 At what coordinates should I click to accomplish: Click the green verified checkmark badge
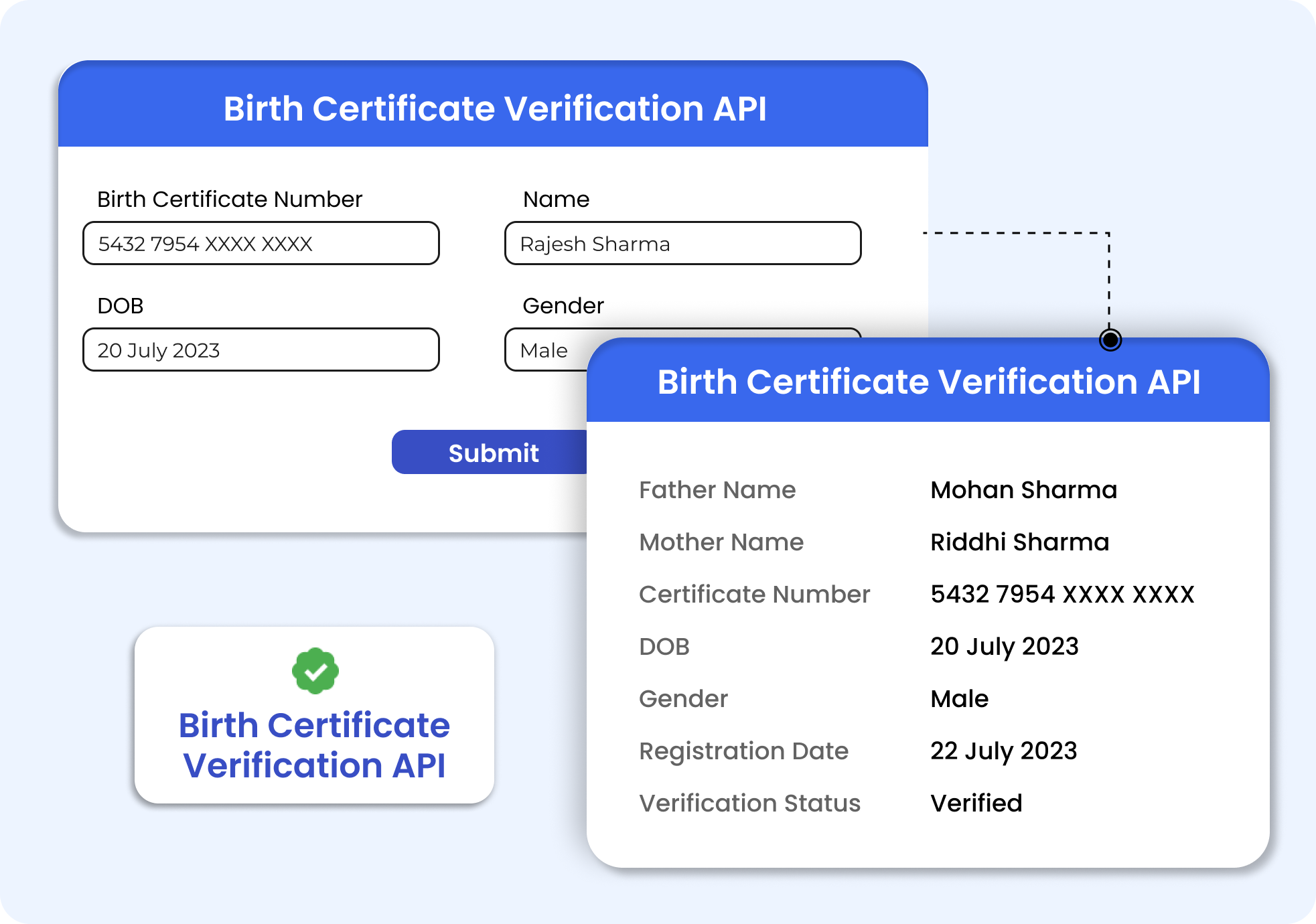click(x=315, y=670)
